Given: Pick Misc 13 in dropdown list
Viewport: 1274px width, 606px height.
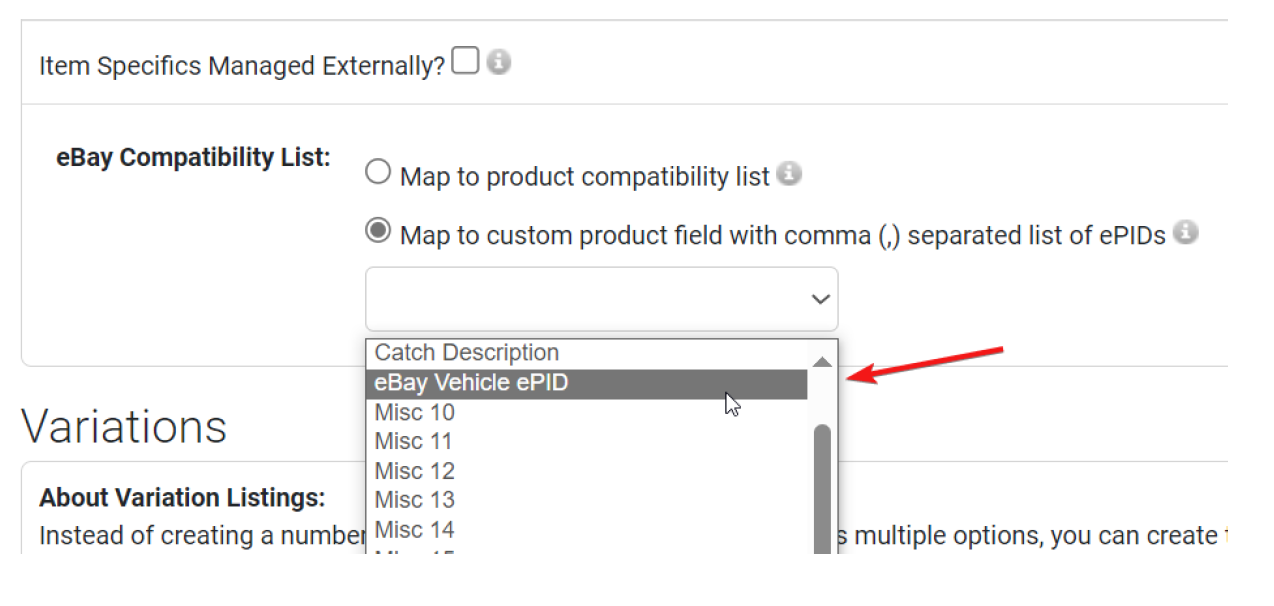Looking at the screenshot, I should [x=587, y=500].
